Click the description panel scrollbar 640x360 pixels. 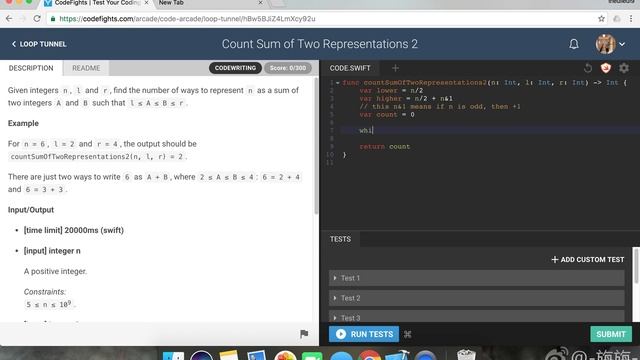pos(316,147)
